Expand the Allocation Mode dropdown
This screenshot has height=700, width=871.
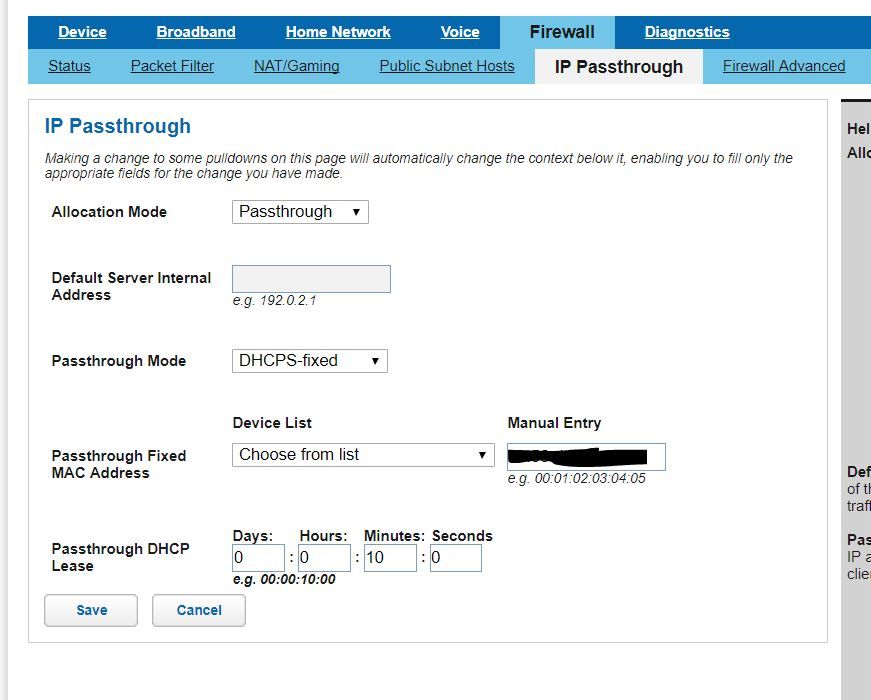[300, 212]
